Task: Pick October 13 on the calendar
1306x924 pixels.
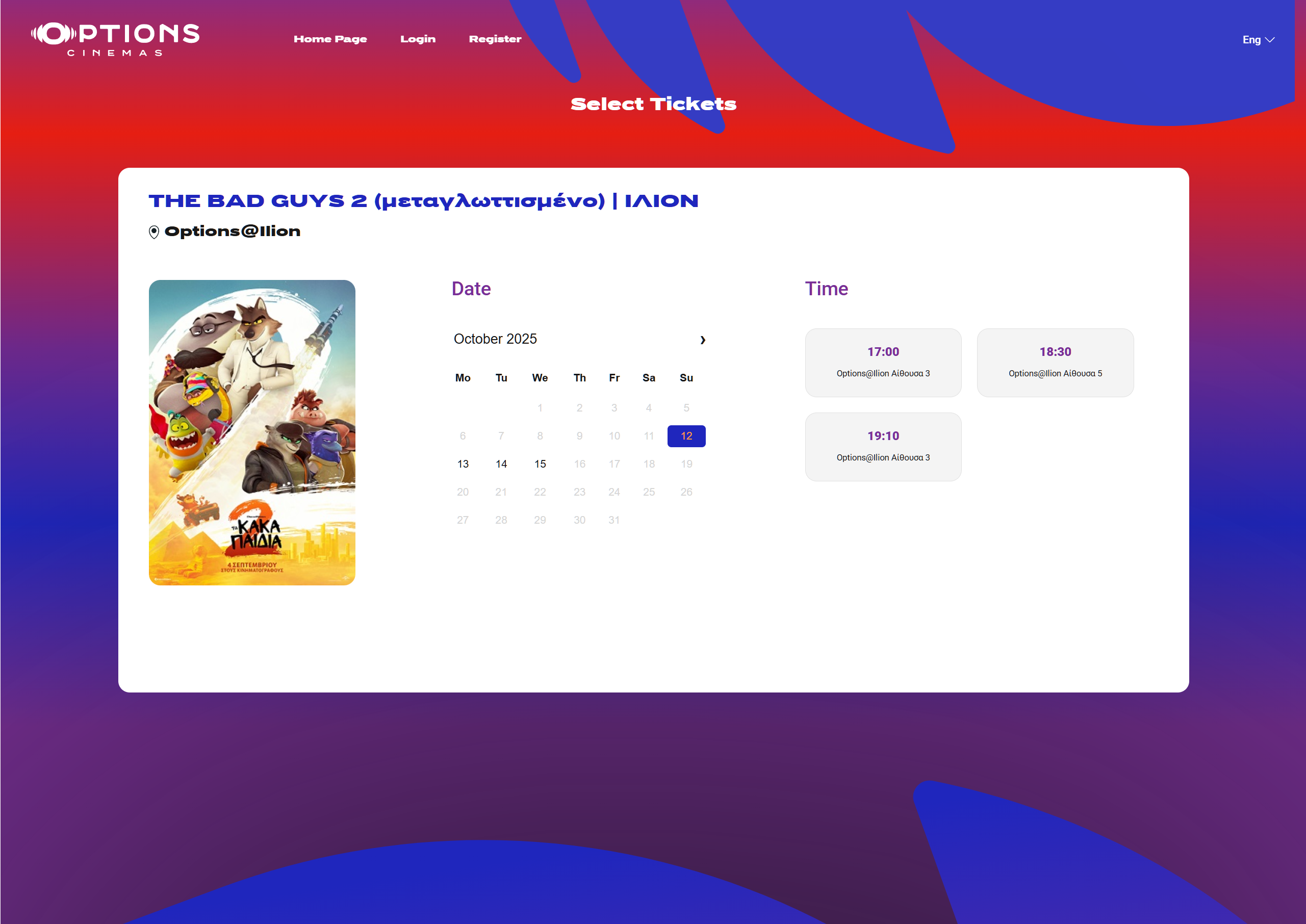Action: coord(463,464)
